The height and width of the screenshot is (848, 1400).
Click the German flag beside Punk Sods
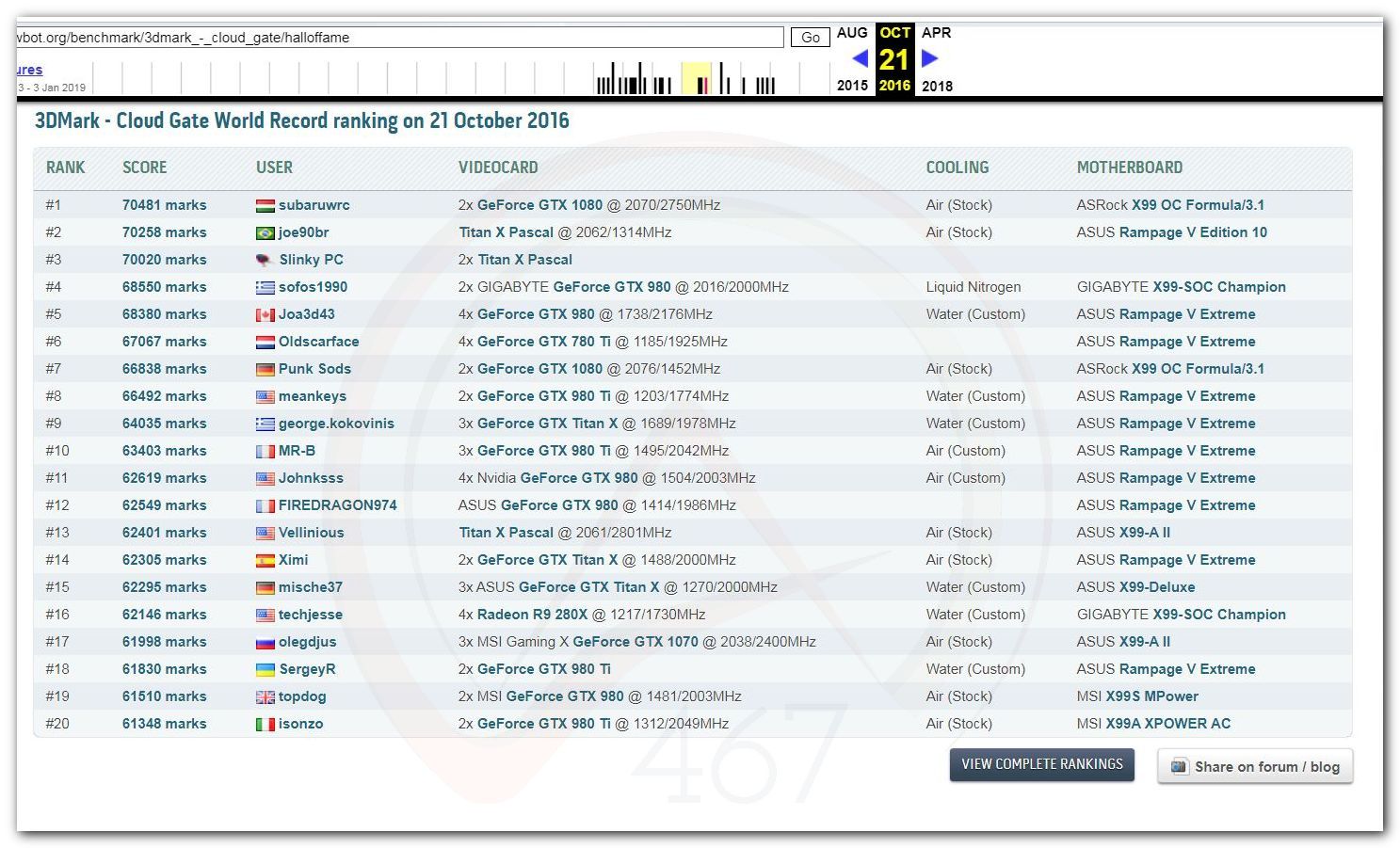[x=266, y=369]
